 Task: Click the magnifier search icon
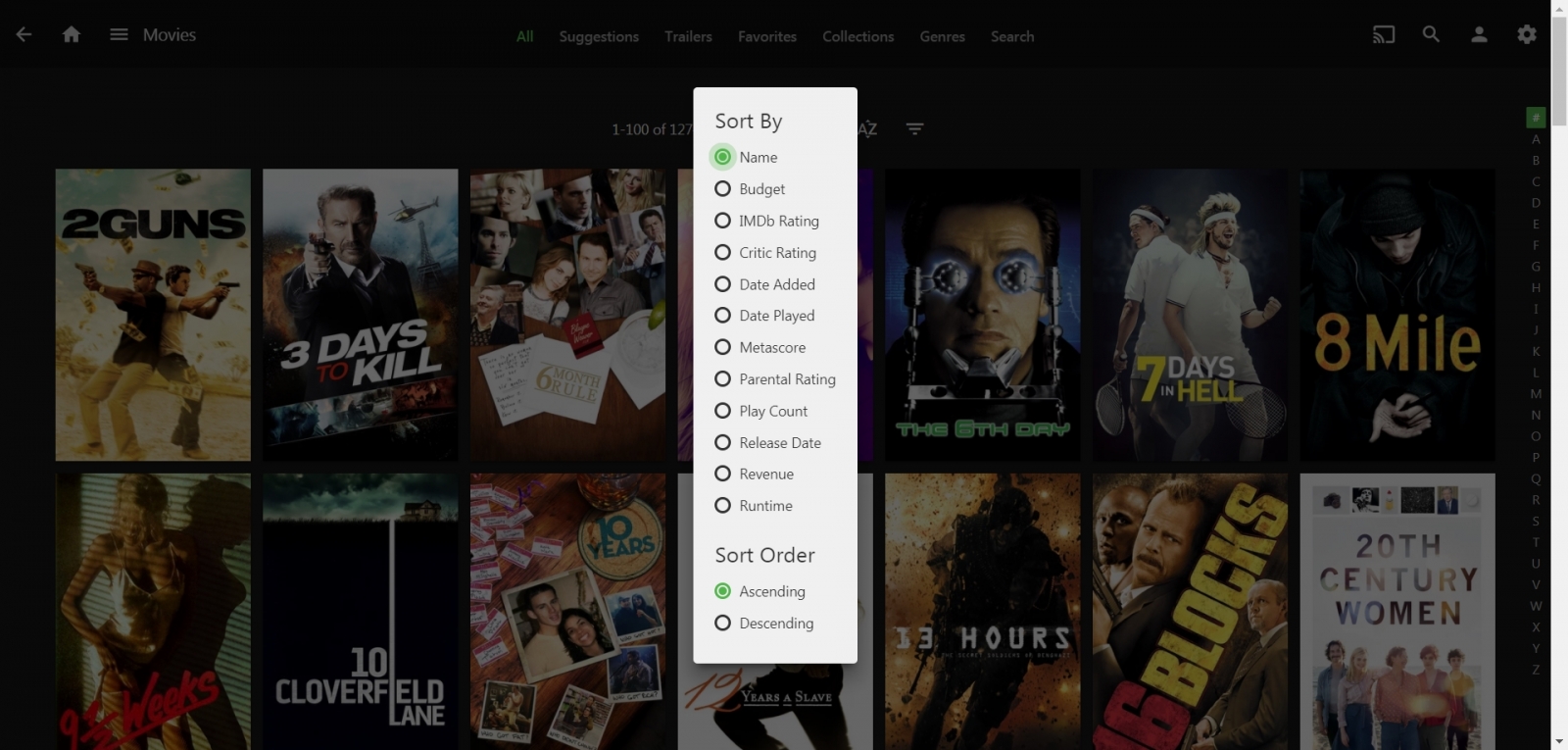[x=1431, y=34]
